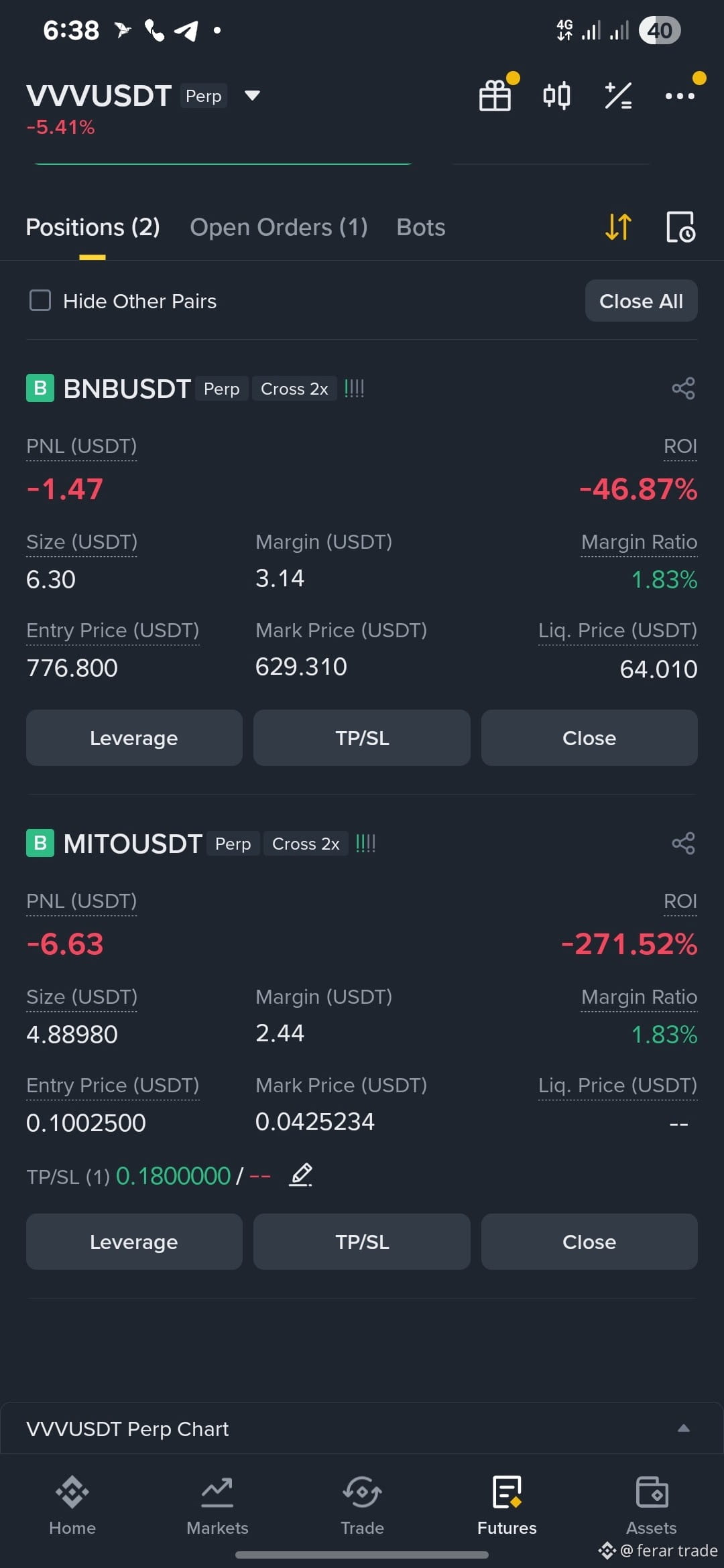This screenshot has width=724, height=1568.
Task: Tap the TP/SL button for MITOUSDT
Action: point(362,1242)
